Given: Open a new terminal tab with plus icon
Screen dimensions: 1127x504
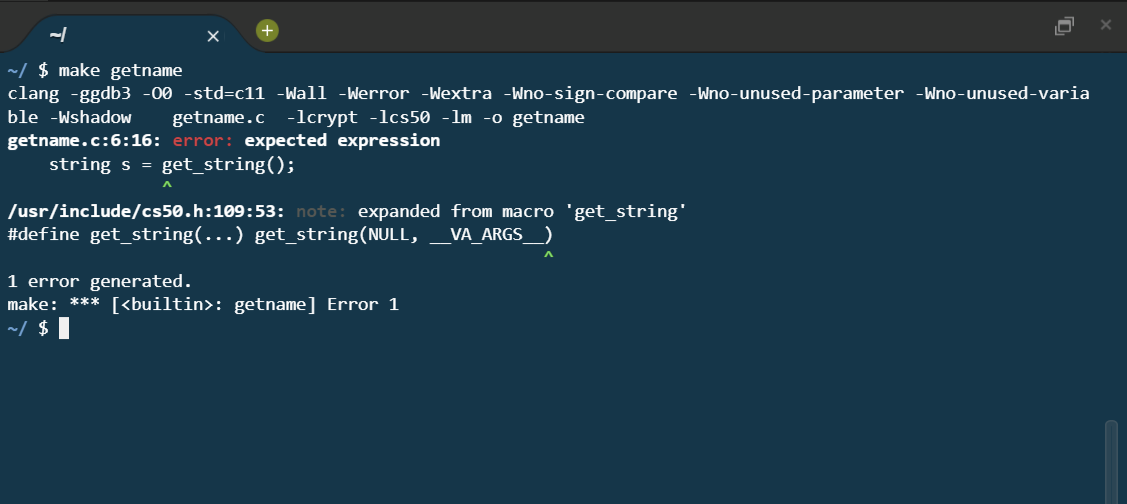Looking at the screenshot, I should click(x=267, y=31).
